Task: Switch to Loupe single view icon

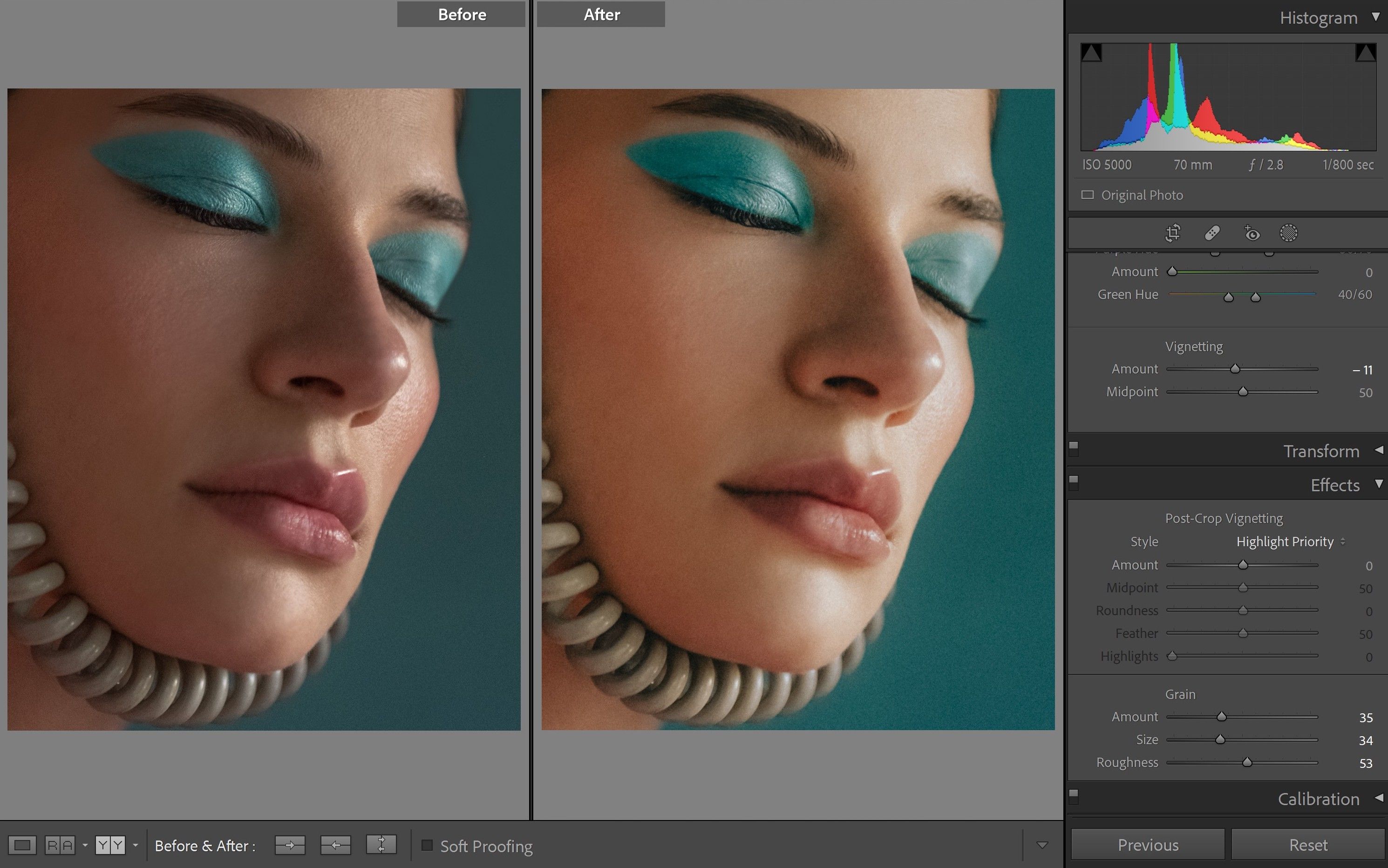Action: click(x=22, y=845)
